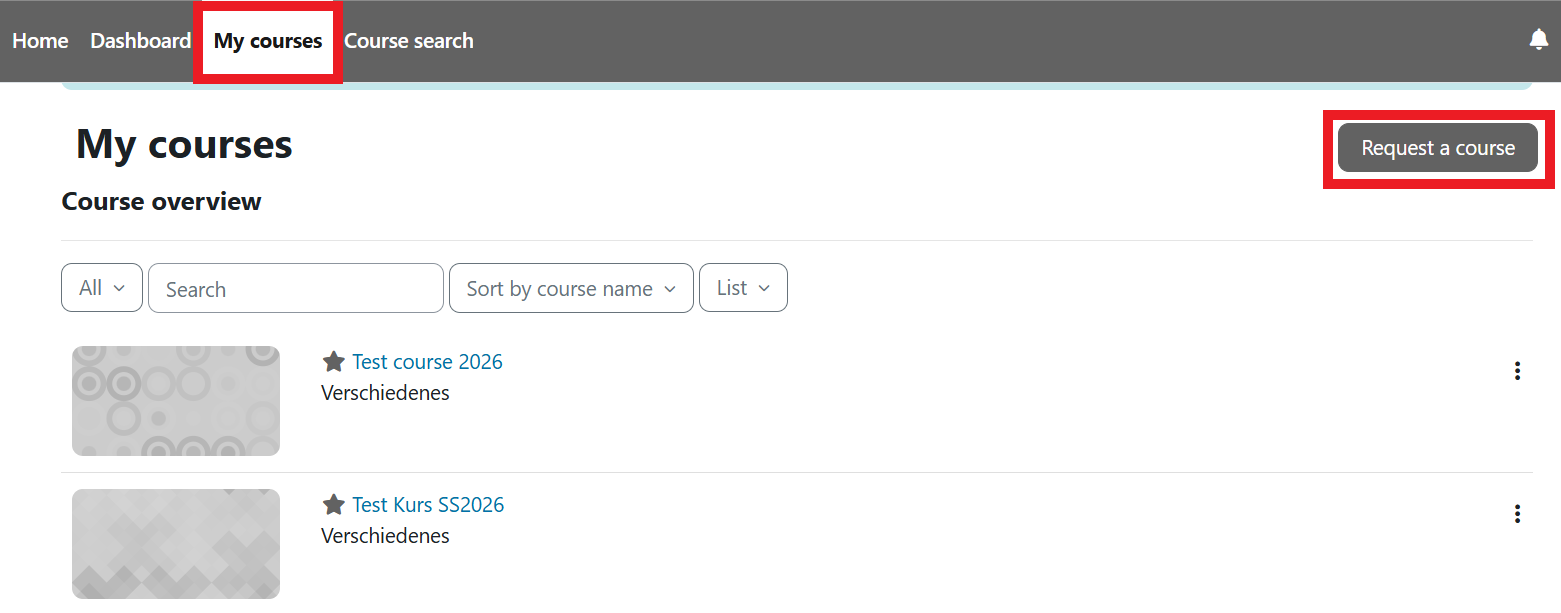Open the Test Kurs SS2026 link
The image size is (1561, 613).
pyautogui.click(x=428, y=505)
